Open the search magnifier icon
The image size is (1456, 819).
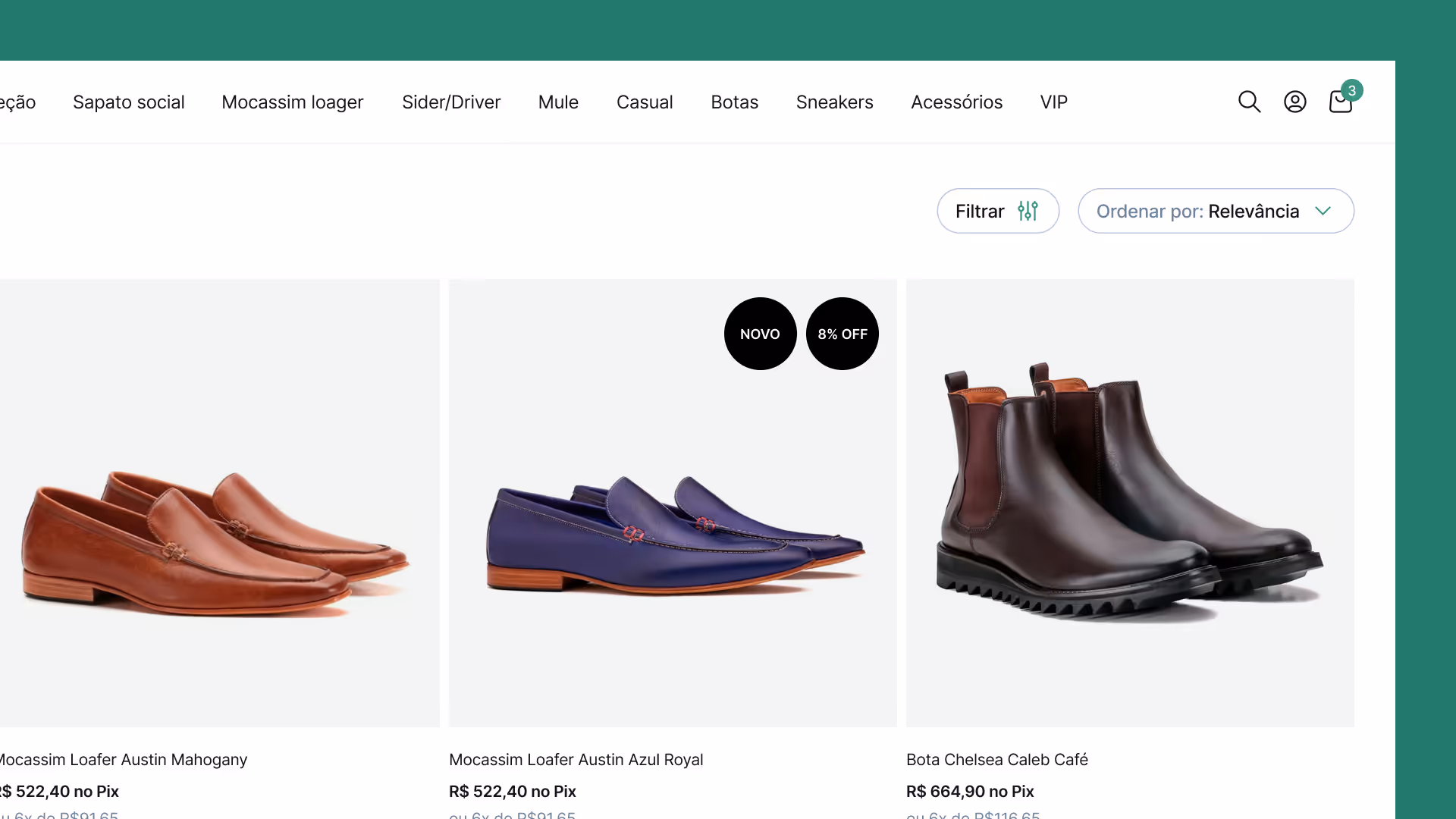coord(1249,102)
